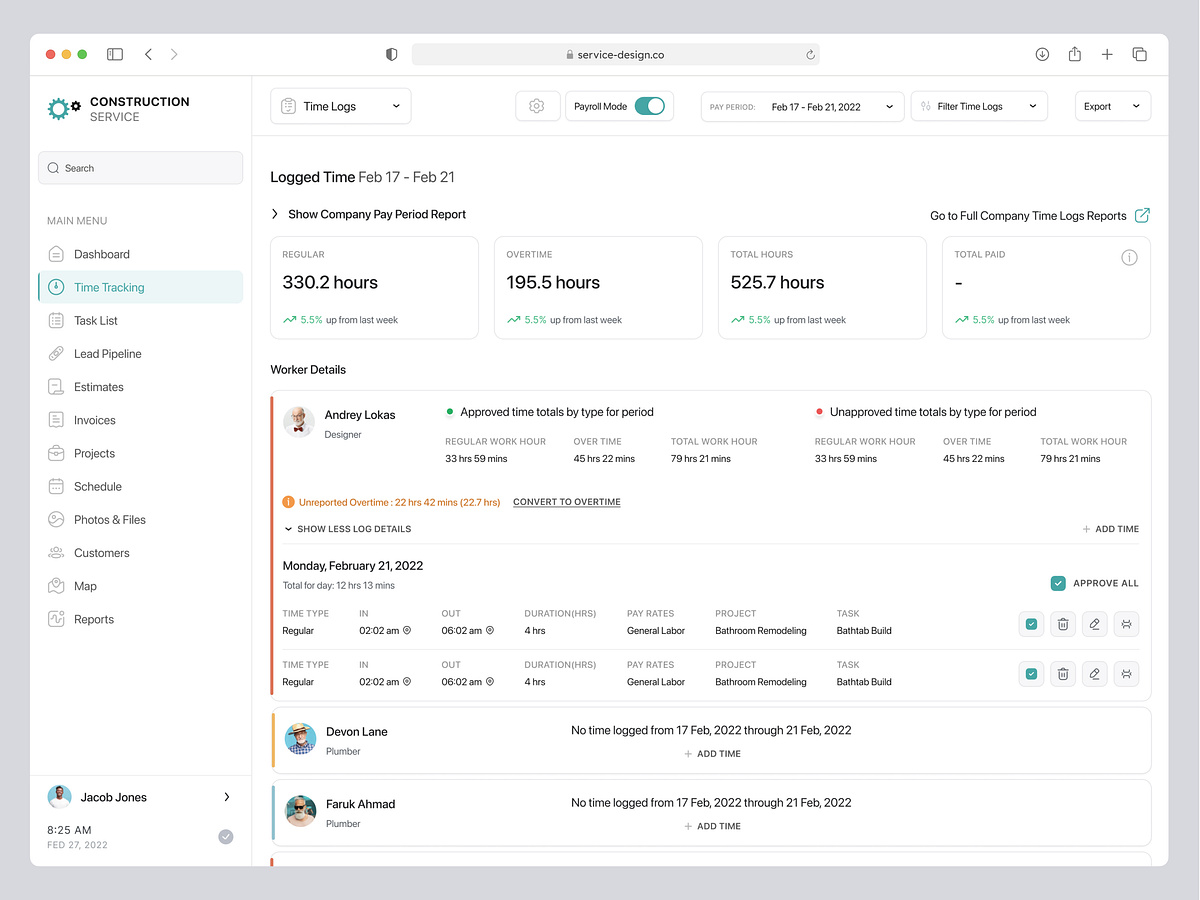Open Schedule in the sidebar

click(140, 486)
